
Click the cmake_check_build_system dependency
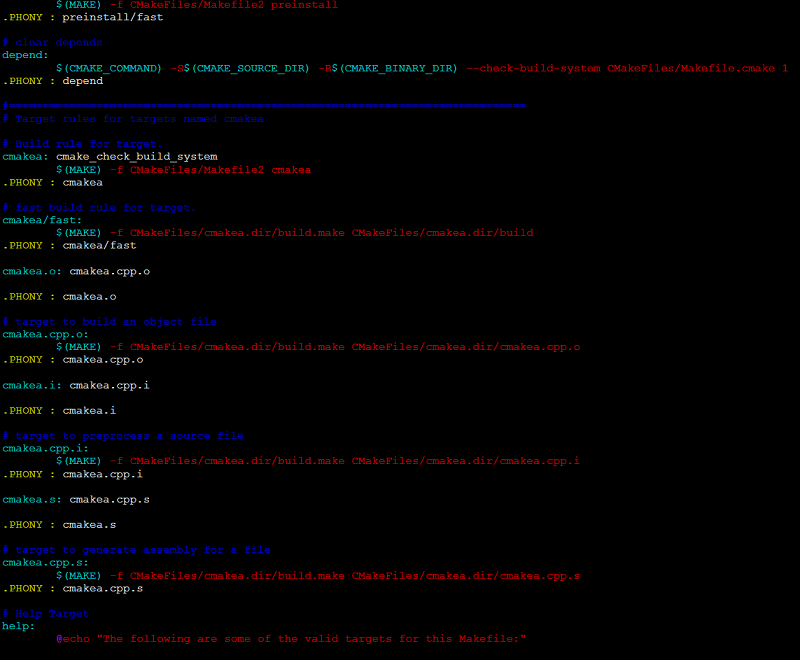(x=136, y=157)
